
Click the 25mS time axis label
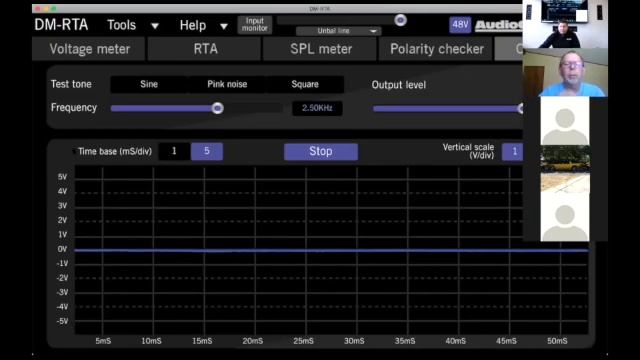pyautogui.click(x=303, y=341)
